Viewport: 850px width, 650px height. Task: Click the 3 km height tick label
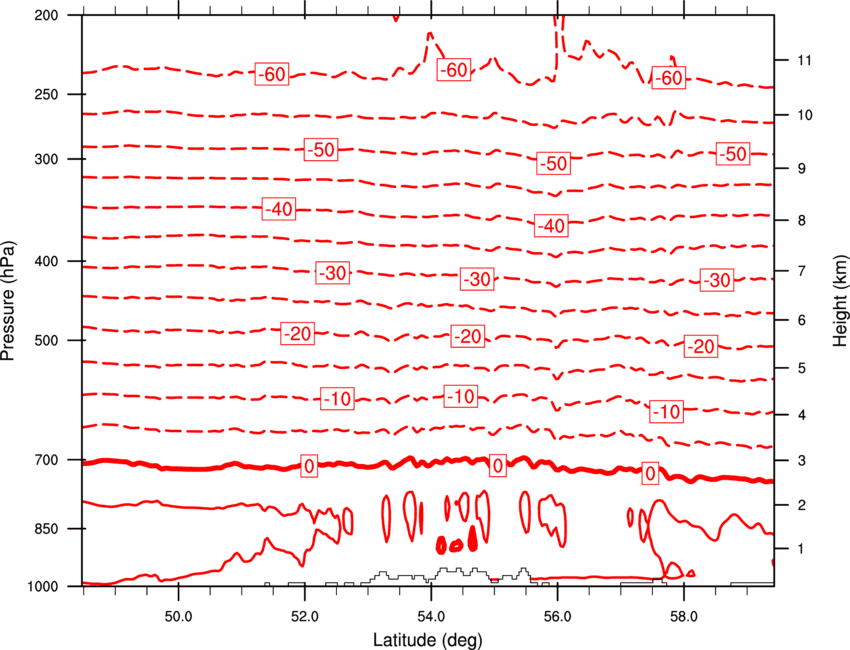click(802, 461)
